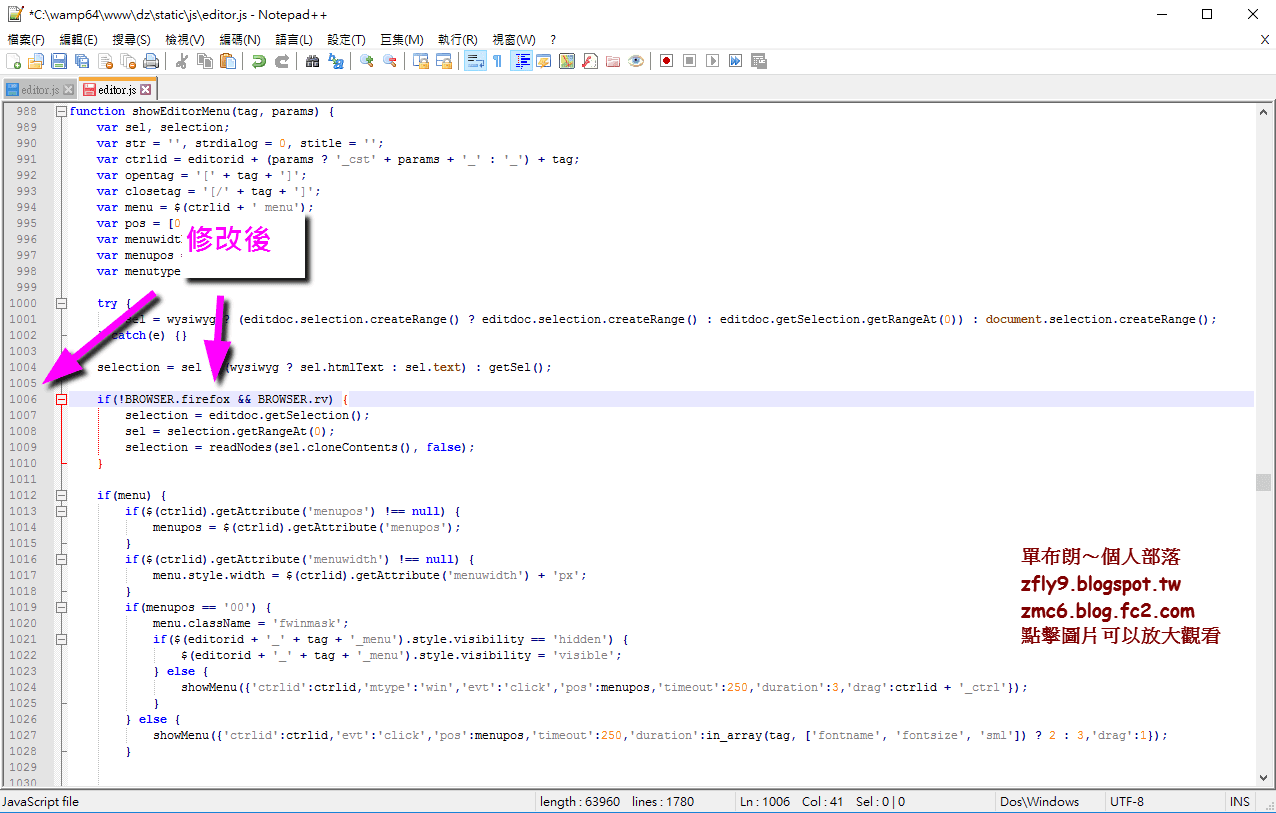Toggle the indent guide display

point(521,61)
